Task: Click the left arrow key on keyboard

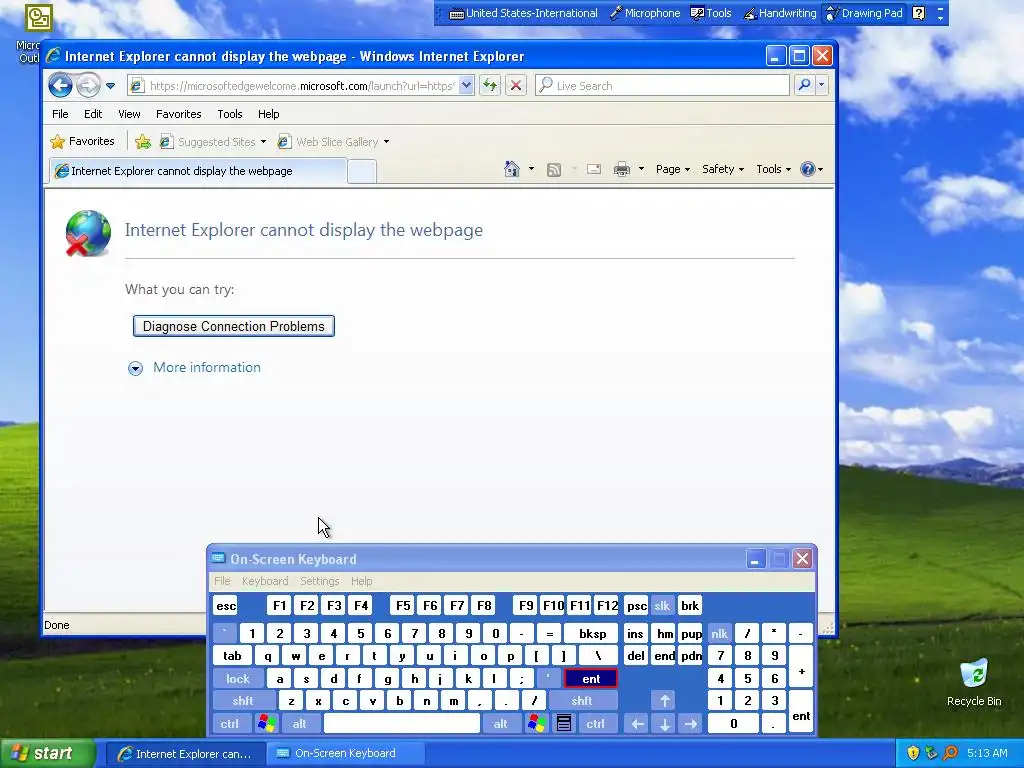Action: click(637, 724)
